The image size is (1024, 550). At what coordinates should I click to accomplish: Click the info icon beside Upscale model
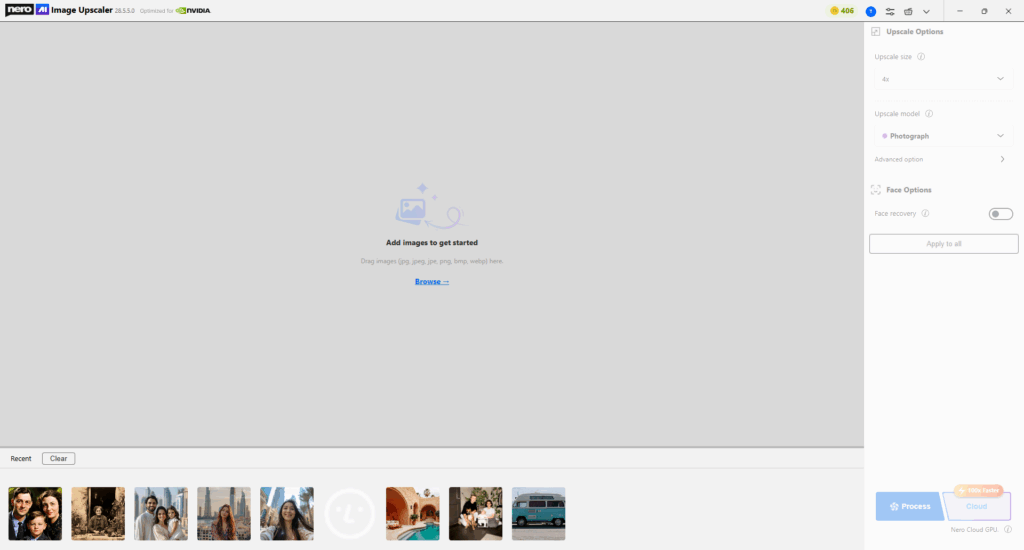[x=929, y=114]
